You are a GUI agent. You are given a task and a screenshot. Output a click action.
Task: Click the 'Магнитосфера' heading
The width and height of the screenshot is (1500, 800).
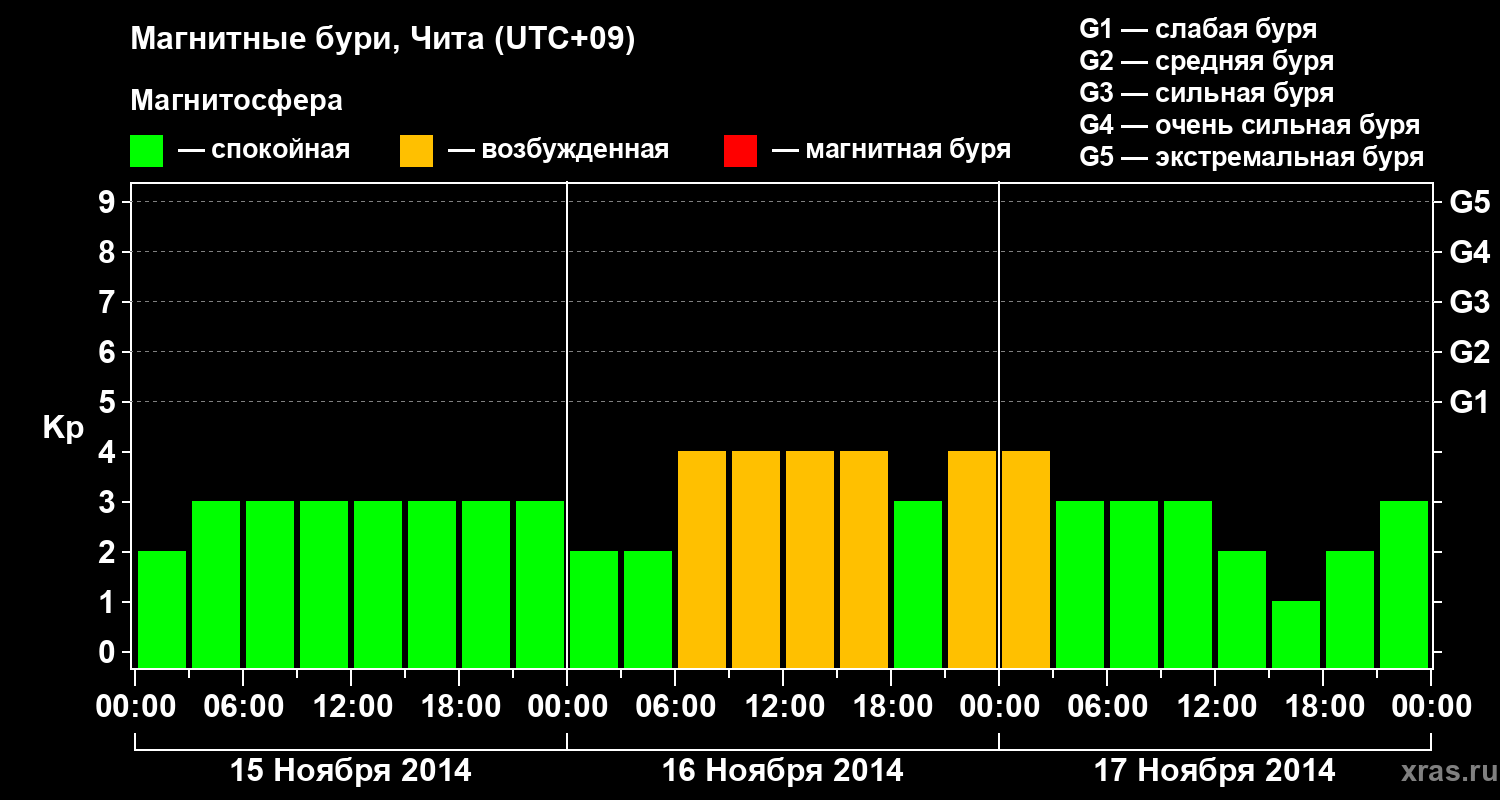click(x=236, y=101)
